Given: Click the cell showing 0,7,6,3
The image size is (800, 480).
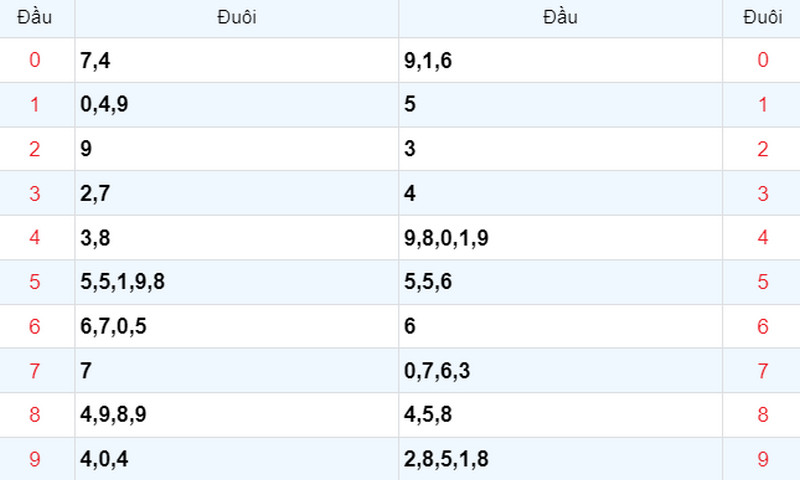Looking at the screenshot, I should tap(560, 371).
